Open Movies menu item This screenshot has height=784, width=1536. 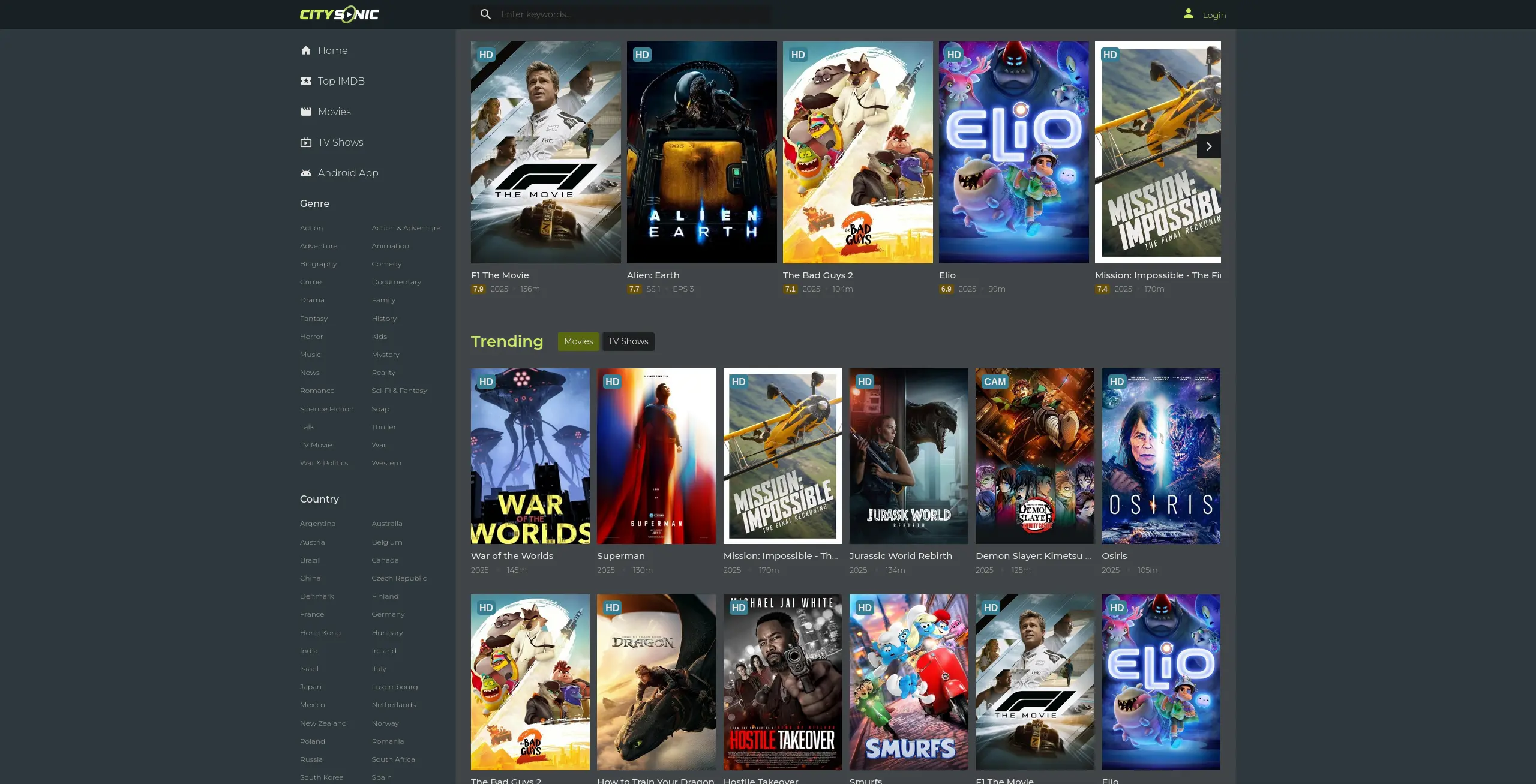(x=334, y=112)
